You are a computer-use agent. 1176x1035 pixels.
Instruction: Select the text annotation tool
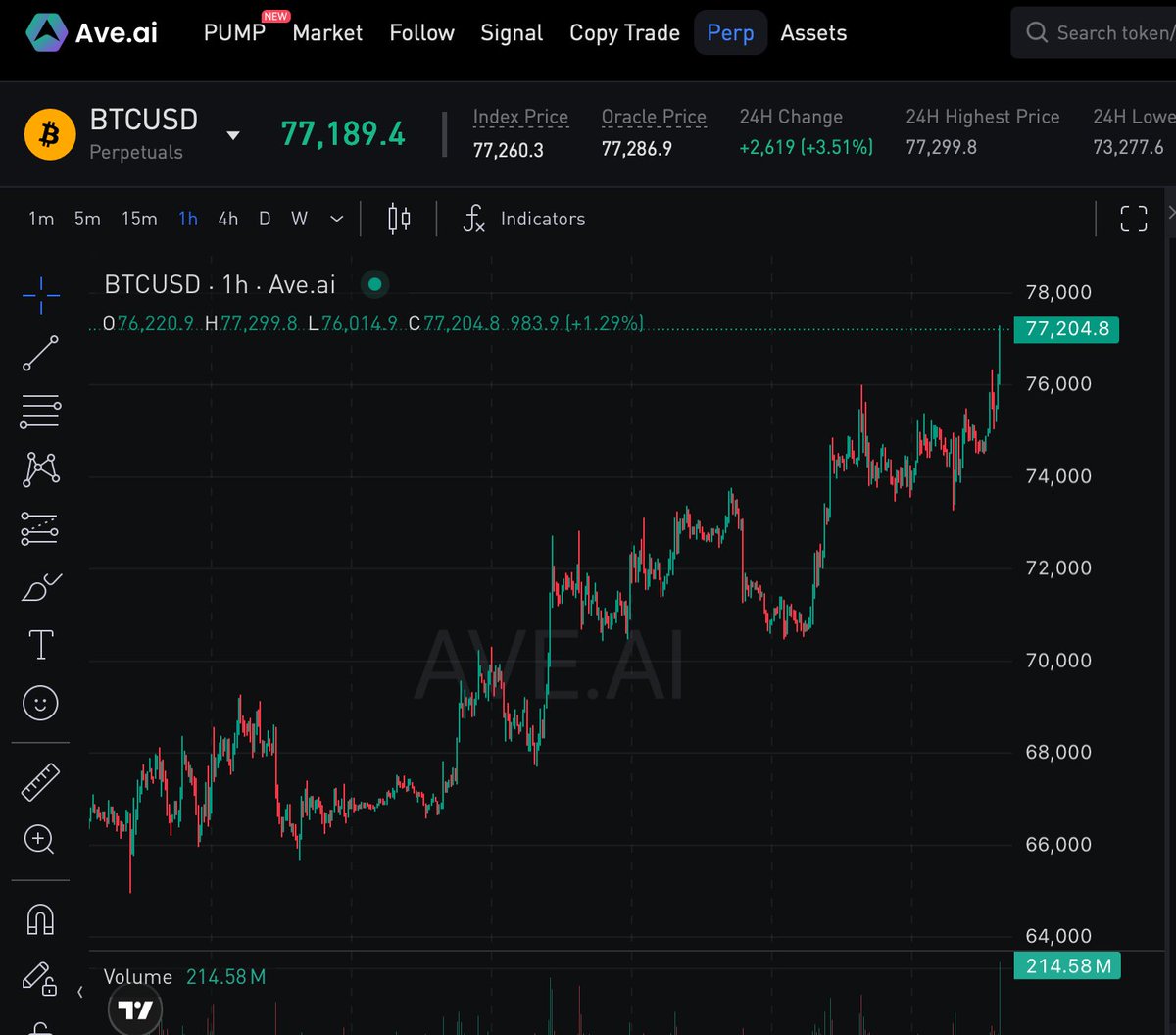tap(39, 644)
